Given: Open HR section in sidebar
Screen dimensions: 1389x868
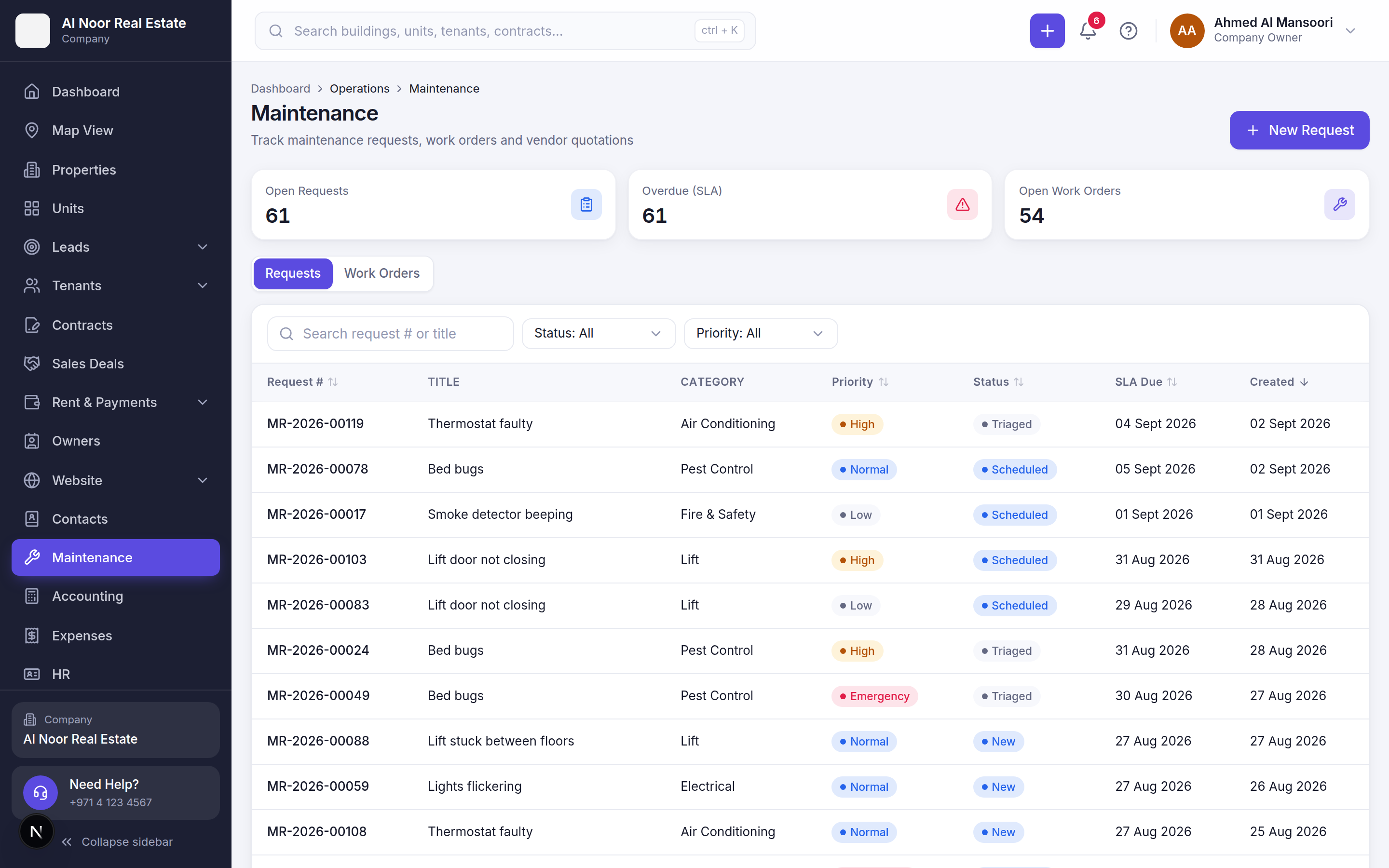Looking at the screenshot, I should (x=115, y=674).
